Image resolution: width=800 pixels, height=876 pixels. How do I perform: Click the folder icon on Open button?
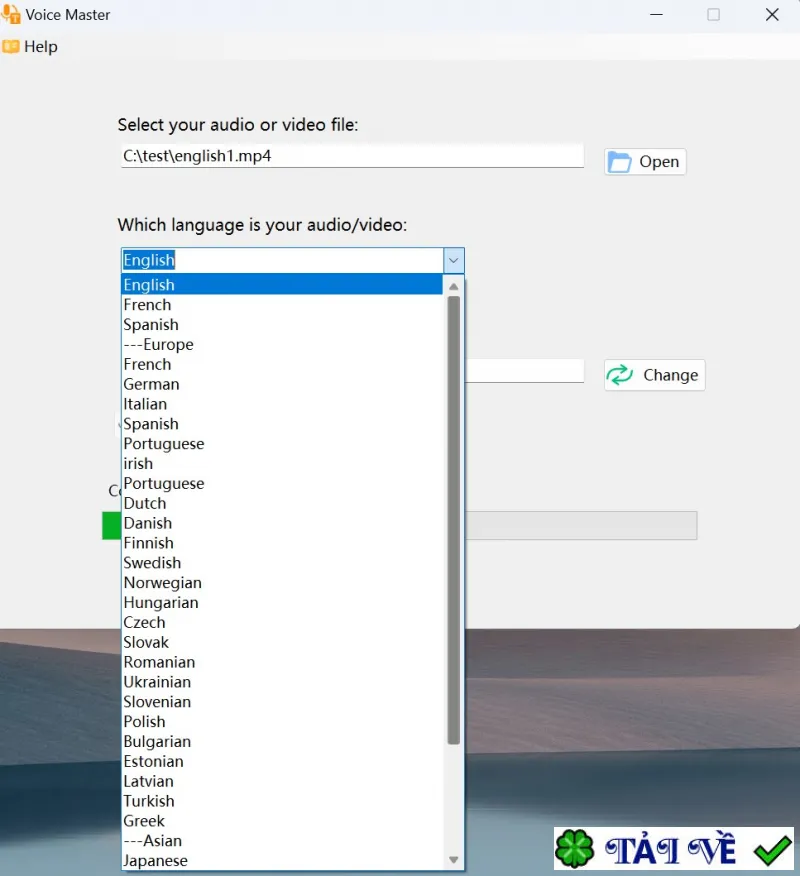pos(620,162)
